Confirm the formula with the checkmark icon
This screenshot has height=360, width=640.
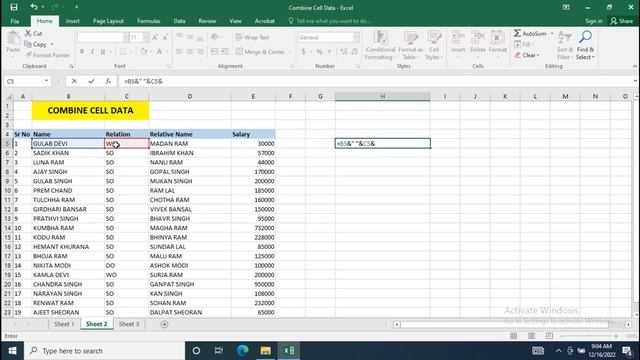pyautogui.click(x=91, y=81)
